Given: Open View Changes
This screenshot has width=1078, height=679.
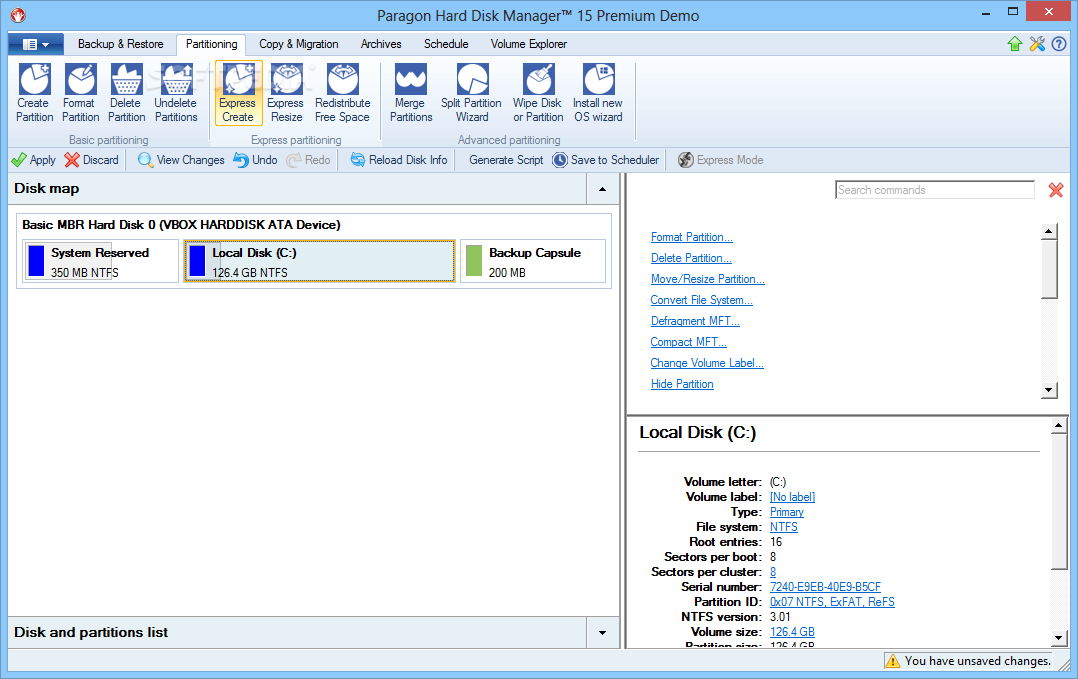Looking at the screenshot, I should [182, 160].
